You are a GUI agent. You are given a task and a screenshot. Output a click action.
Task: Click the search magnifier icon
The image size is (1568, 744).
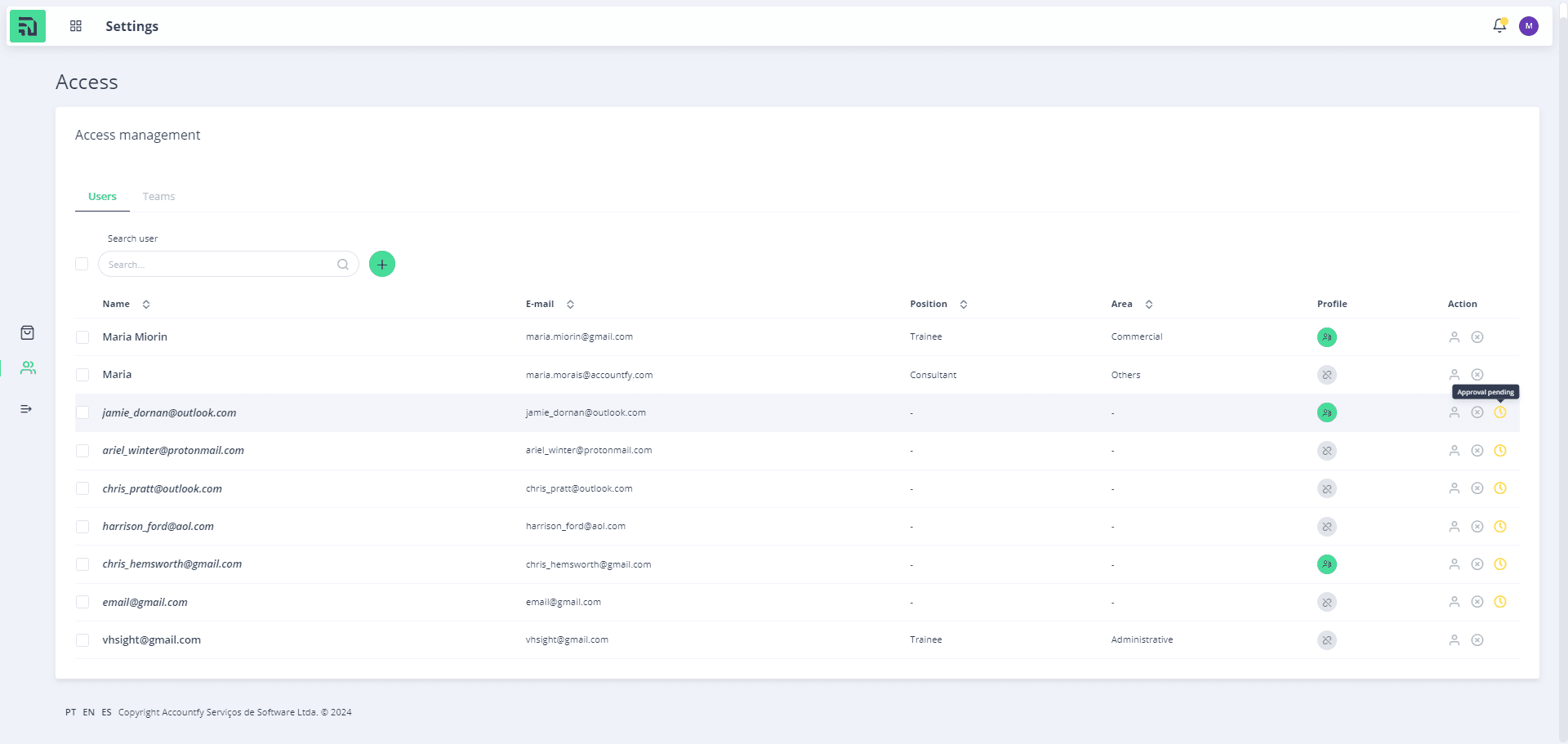[x=343, y=264]
